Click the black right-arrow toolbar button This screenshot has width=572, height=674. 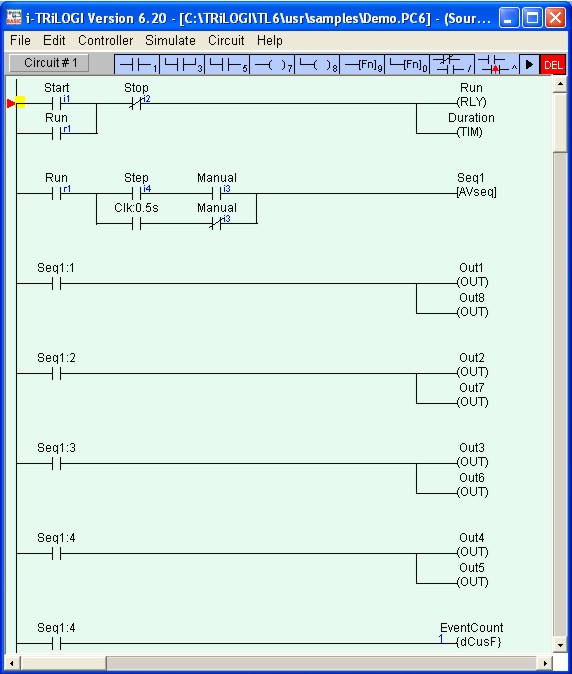529,65
